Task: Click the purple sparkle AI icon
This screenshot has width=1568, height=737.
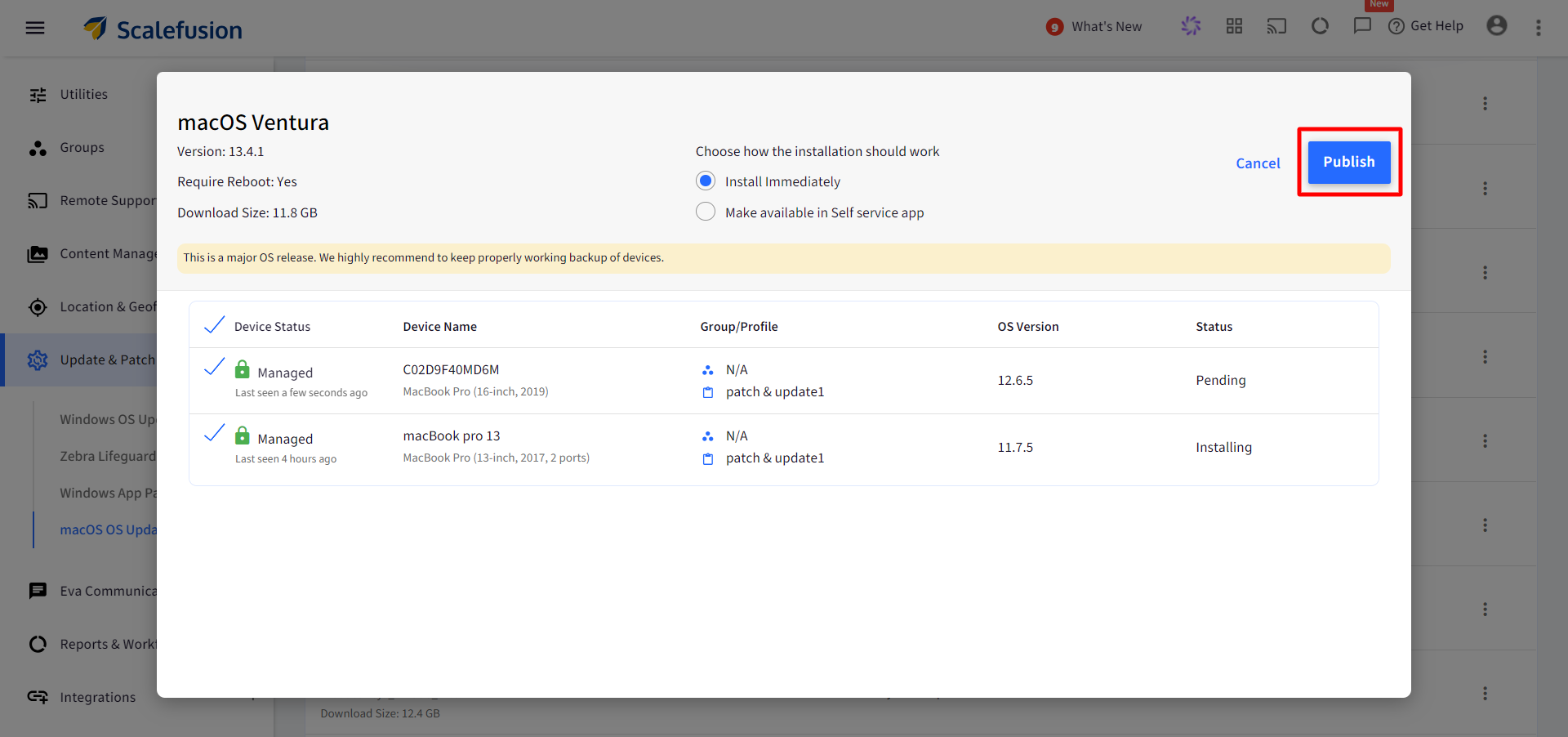Action: click(1191, 26)
